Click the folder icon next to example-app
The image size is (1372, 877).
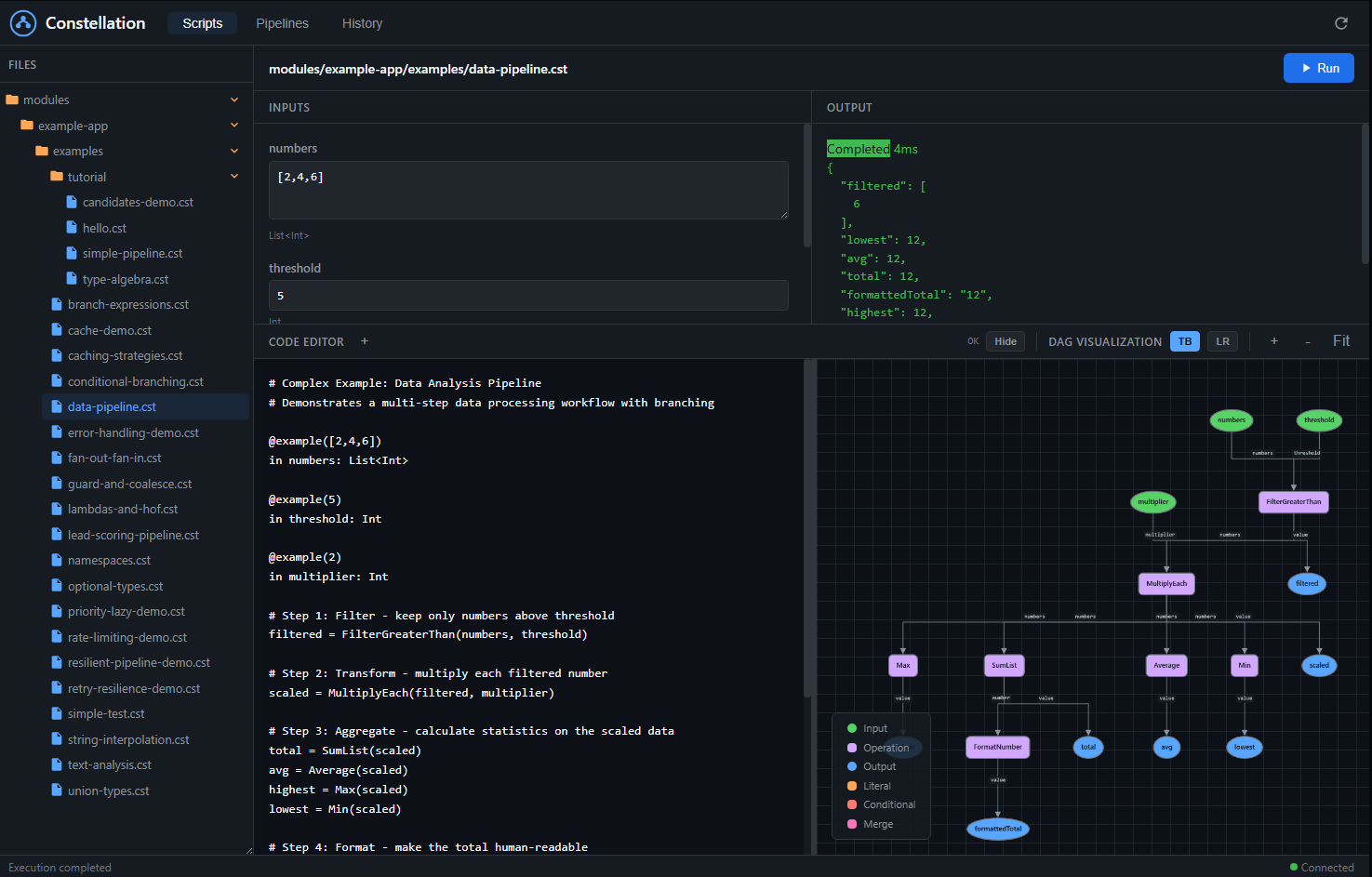point(29,125)
